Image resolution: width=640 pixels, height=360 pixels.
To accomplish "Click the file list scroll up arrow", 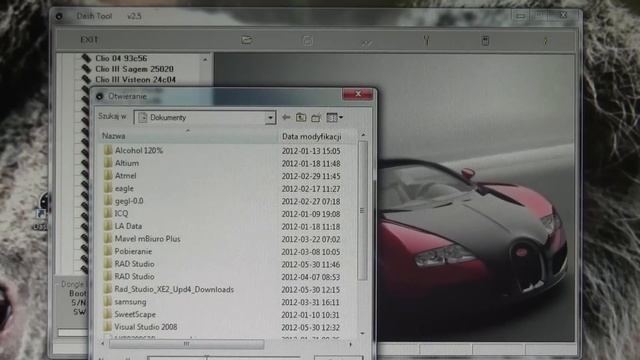I will click(363, 135).
